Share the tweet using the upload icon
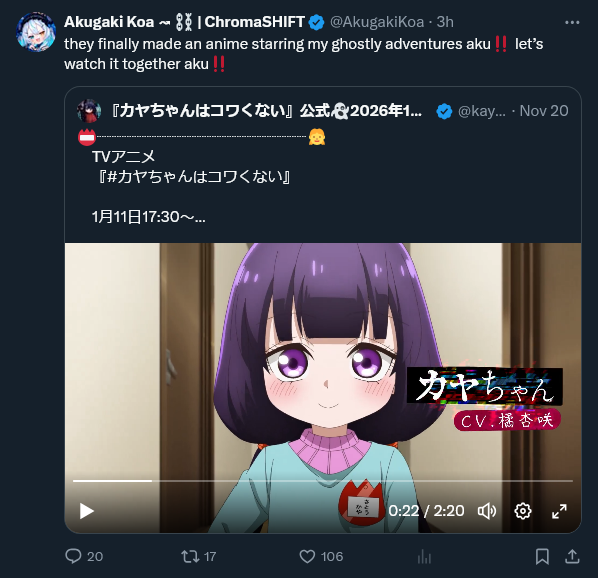This screenshot has height=578, width=598. pyautogui.click(x=572, y=557)
